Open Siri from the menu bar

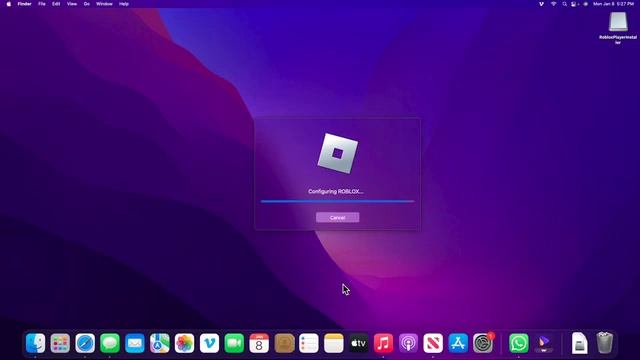tap(586, 4)
